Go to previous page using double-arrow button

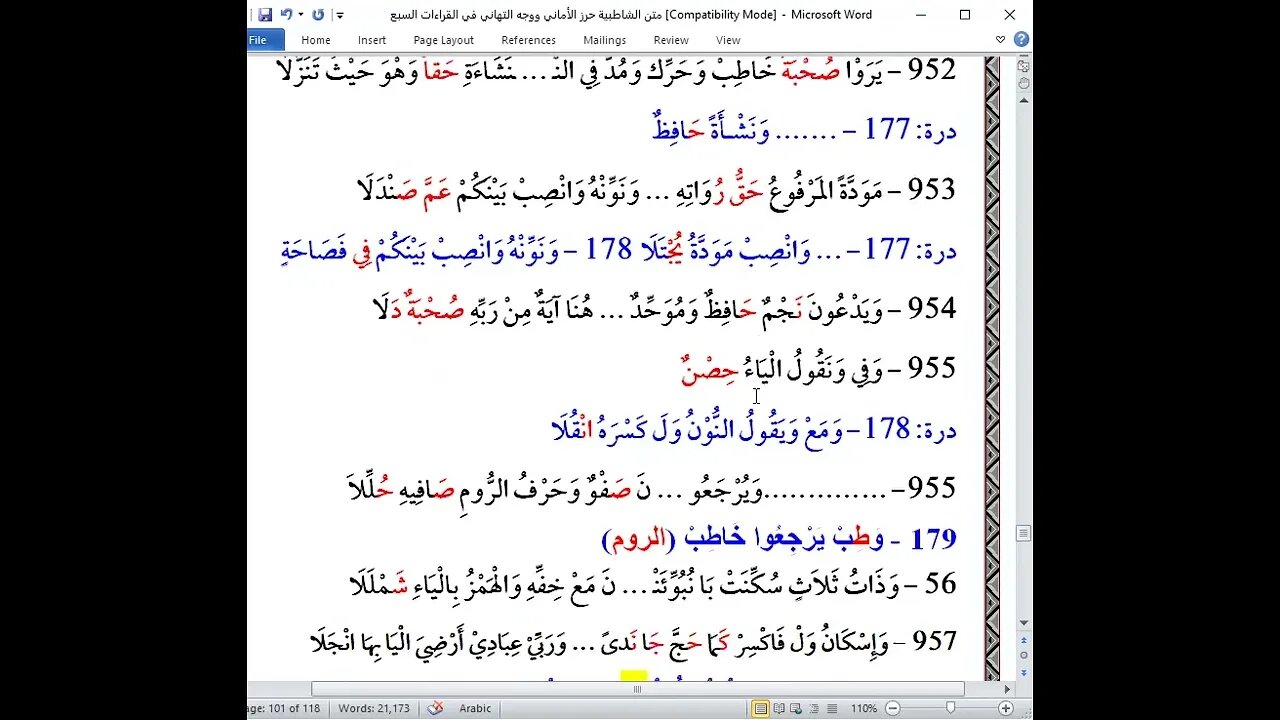click(1023, 641)
